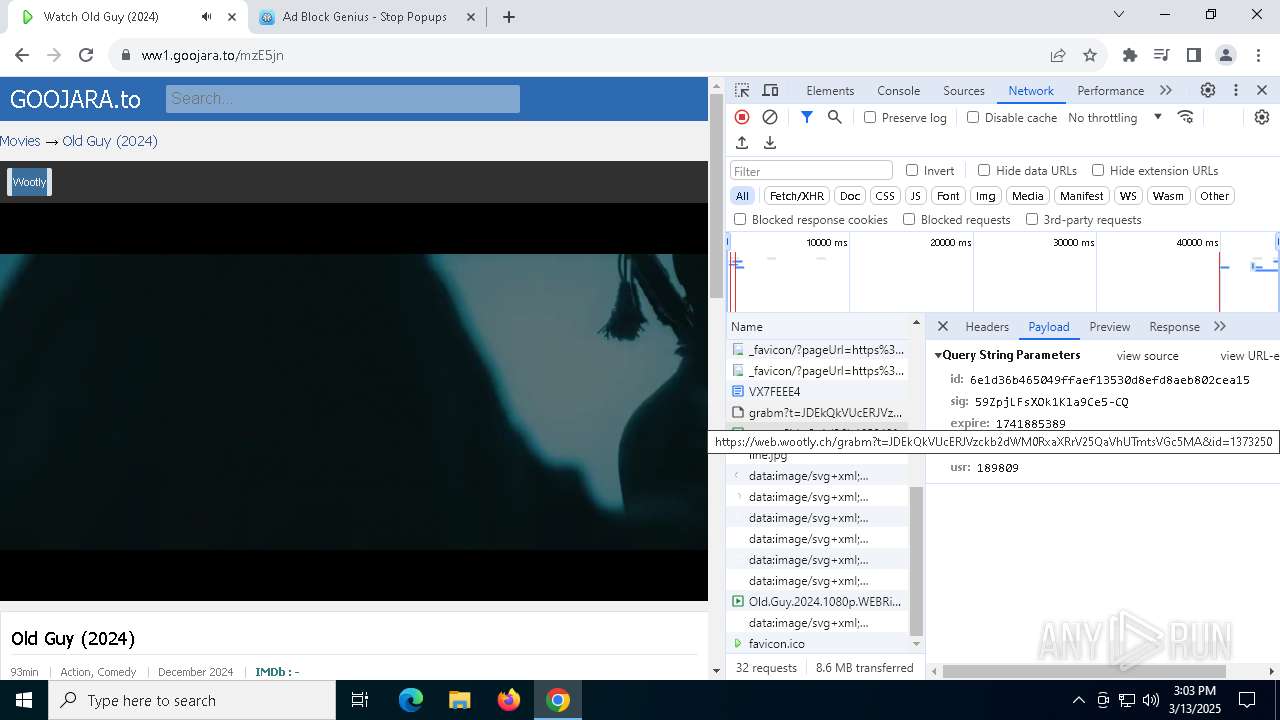
Task: Enable Preserve log checkbox
Action: tap(870, 117)
